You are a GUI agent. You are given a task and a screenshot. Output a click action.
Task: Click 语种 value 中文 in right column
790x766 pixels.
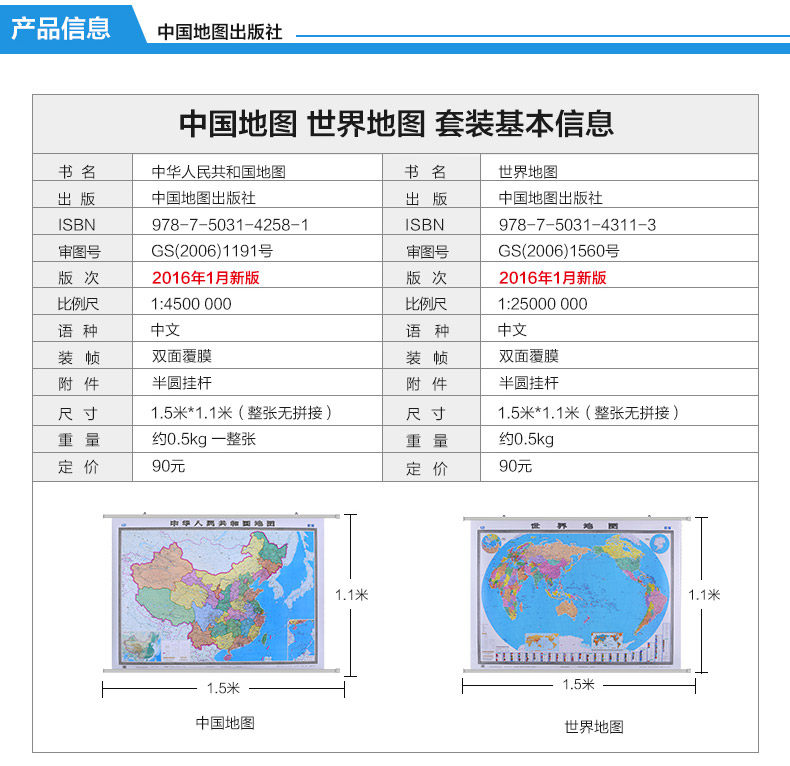pyautogui.click(x=512, y=330)
